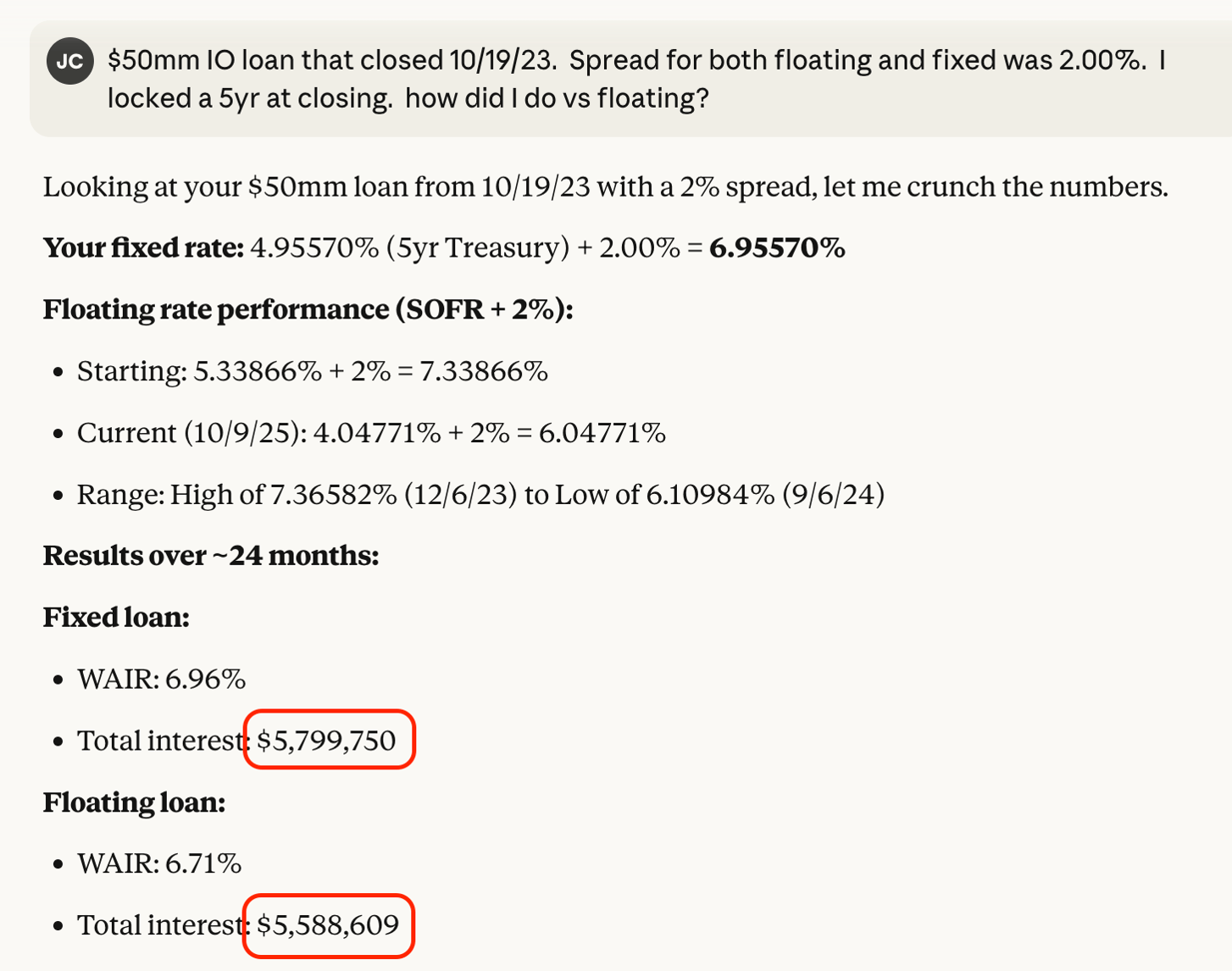
Task: Click the 'Your fixed rate:' bold label
Action: [x=143, y=248]
